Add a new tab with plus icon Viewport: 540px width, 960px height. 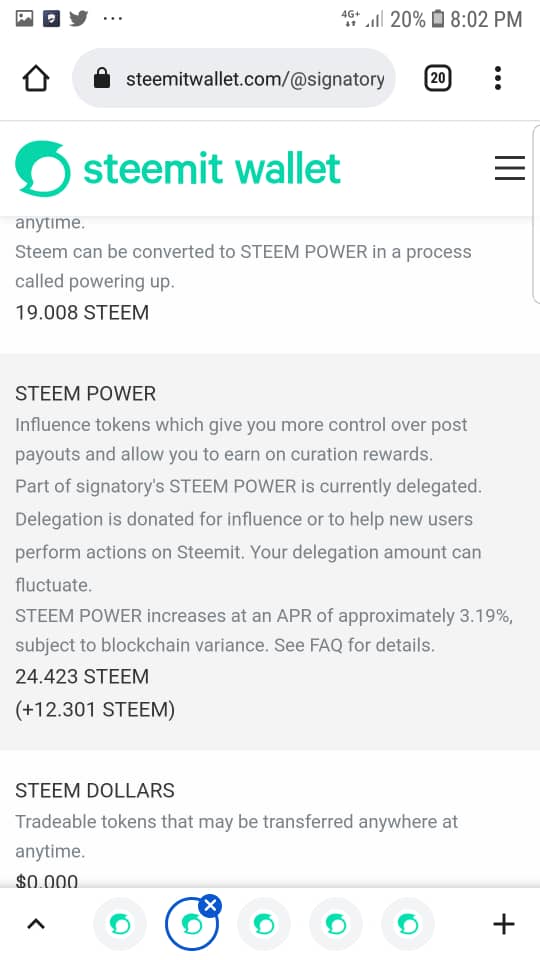pyautogui.click(x=504, y=924)
